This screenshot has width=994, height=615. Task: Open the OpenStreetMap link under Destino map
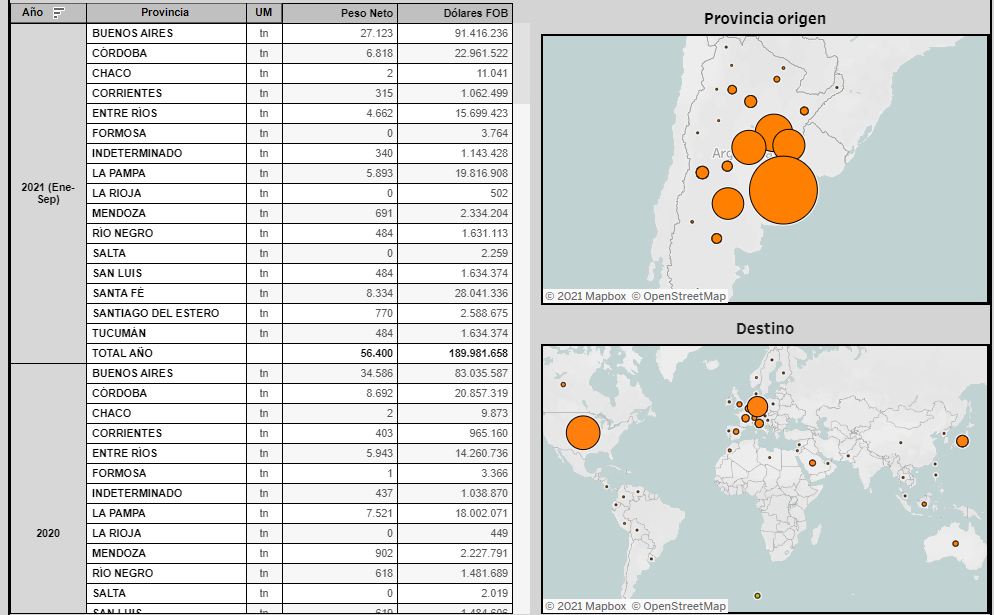(x=678, y=606)
